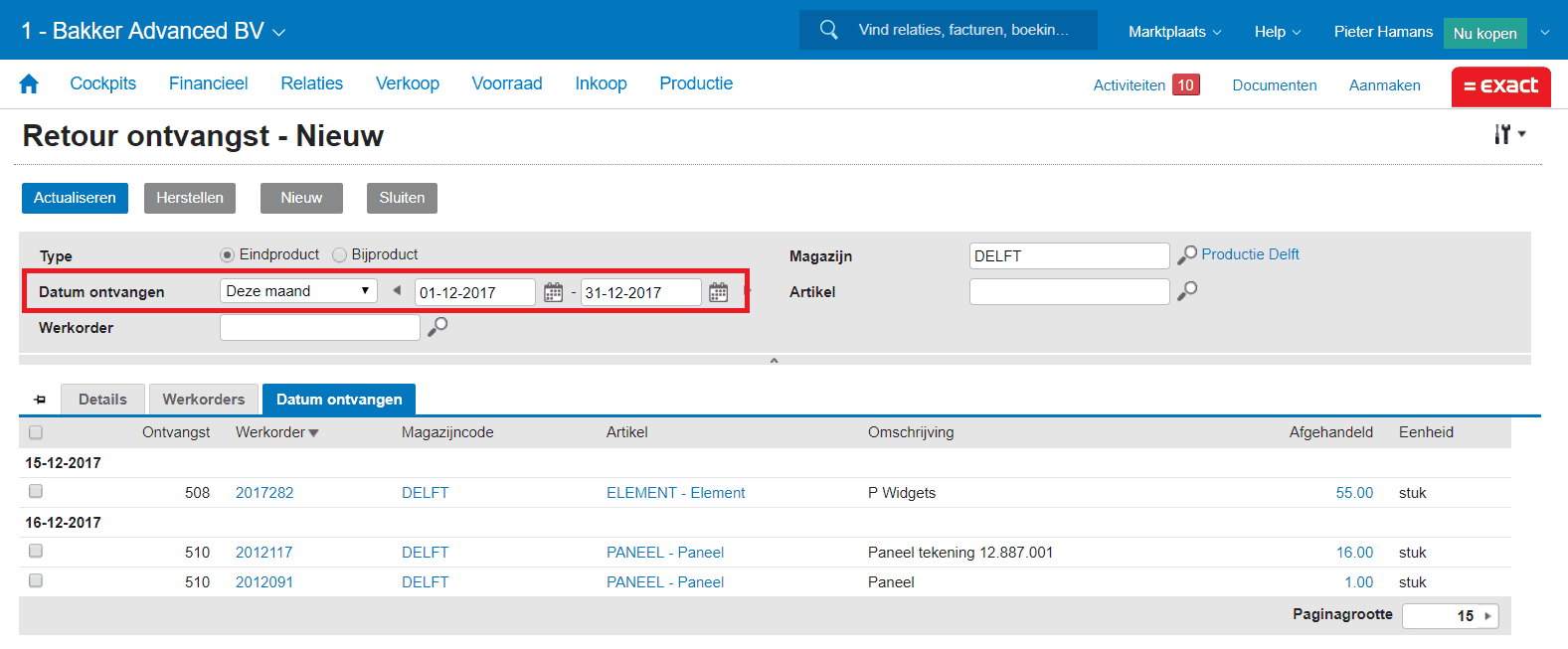Click the pin icon beside Details tab

[40, 400]
